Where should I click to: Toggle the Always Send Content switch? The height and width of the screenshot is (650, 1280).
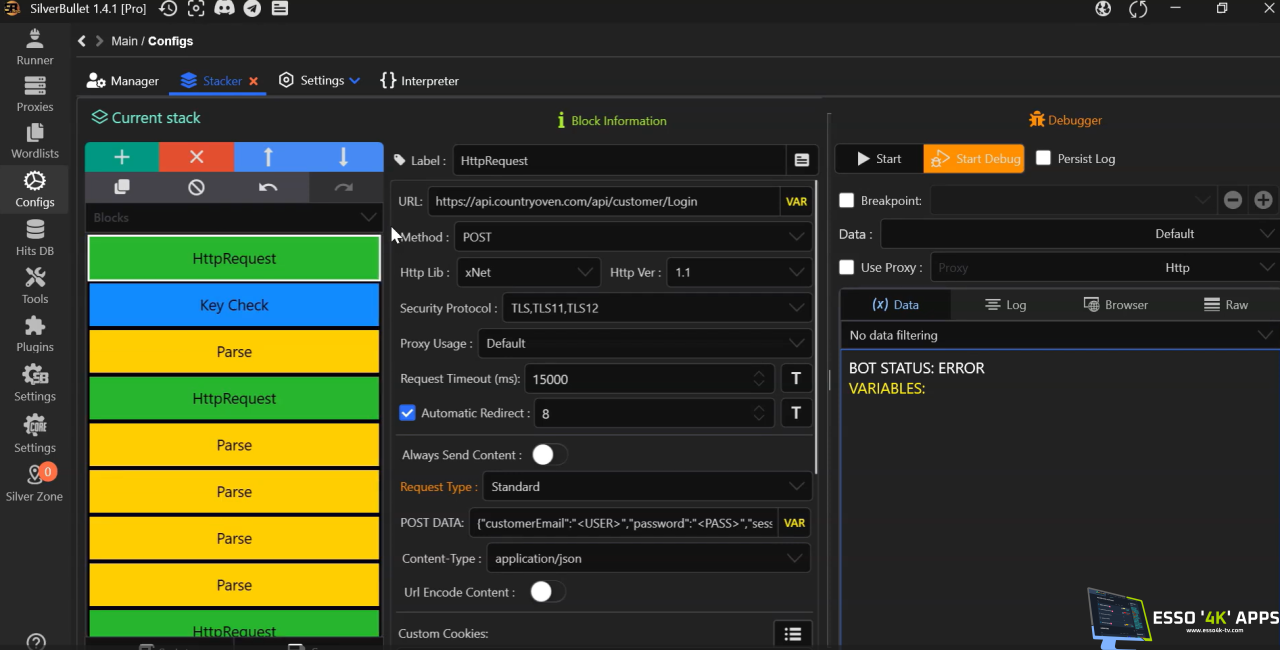[x=548, y=455]
